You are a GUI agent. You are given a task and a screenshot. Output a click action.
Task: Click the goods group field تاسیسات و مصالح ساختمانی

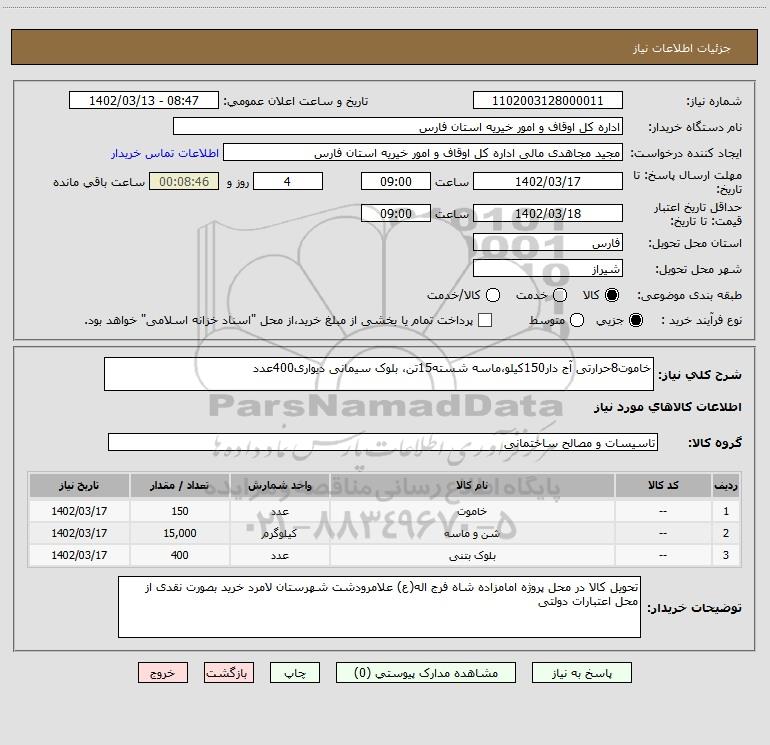tap(383, 442)
